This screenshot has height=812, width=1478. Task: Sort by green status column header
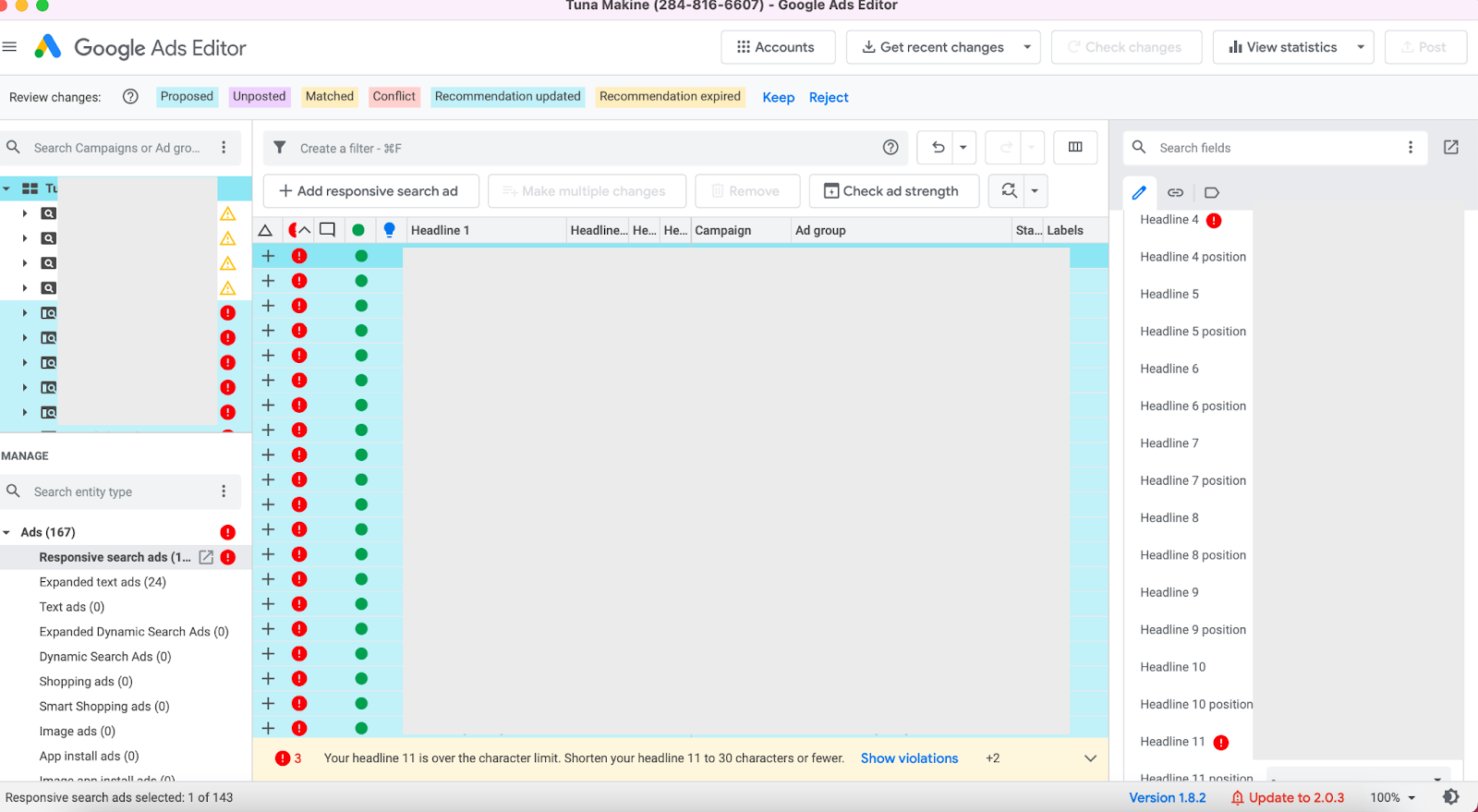(358, 230)
